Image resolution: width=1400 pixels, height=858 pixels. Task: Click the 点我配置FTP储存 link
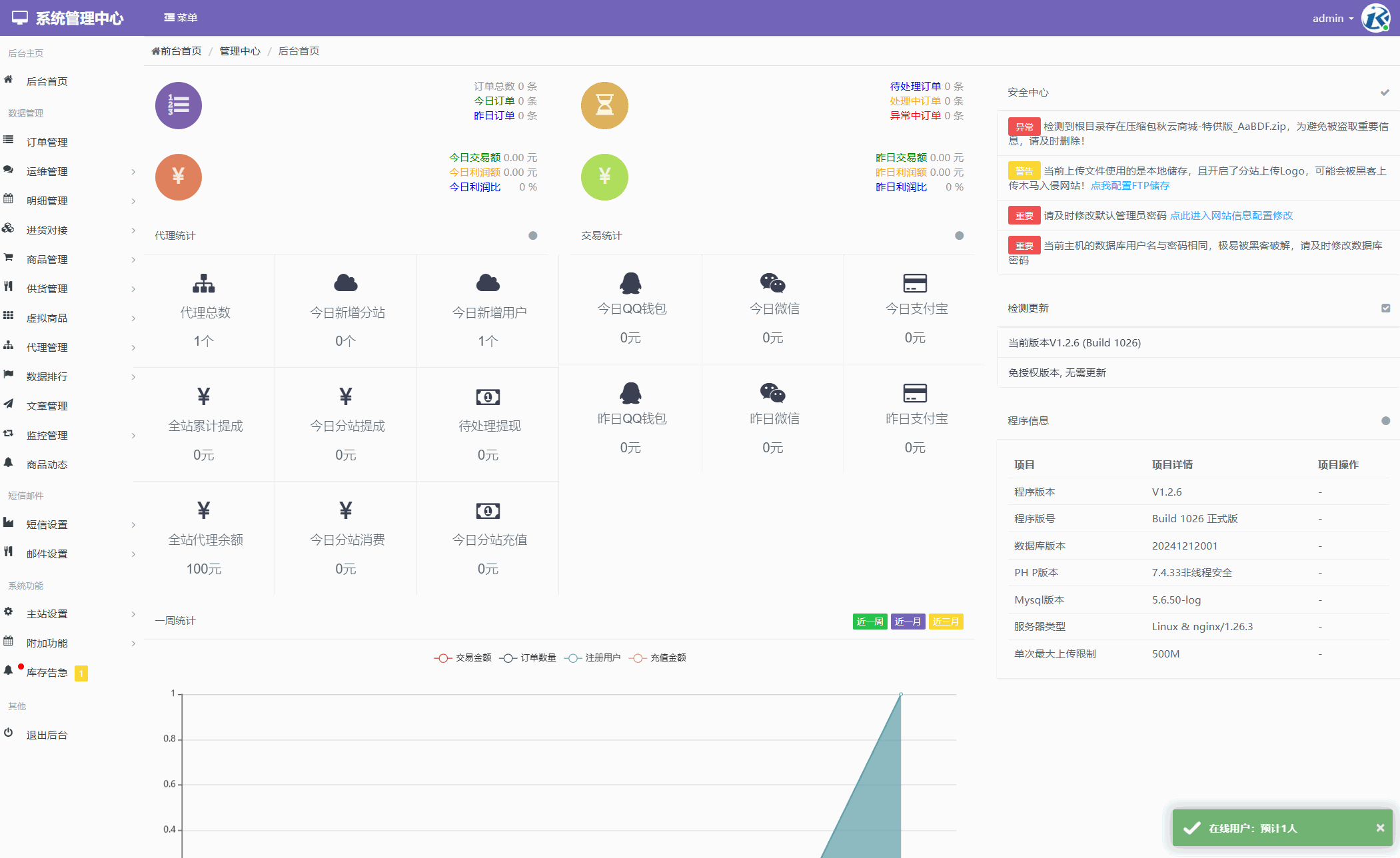click(1130, 186)
